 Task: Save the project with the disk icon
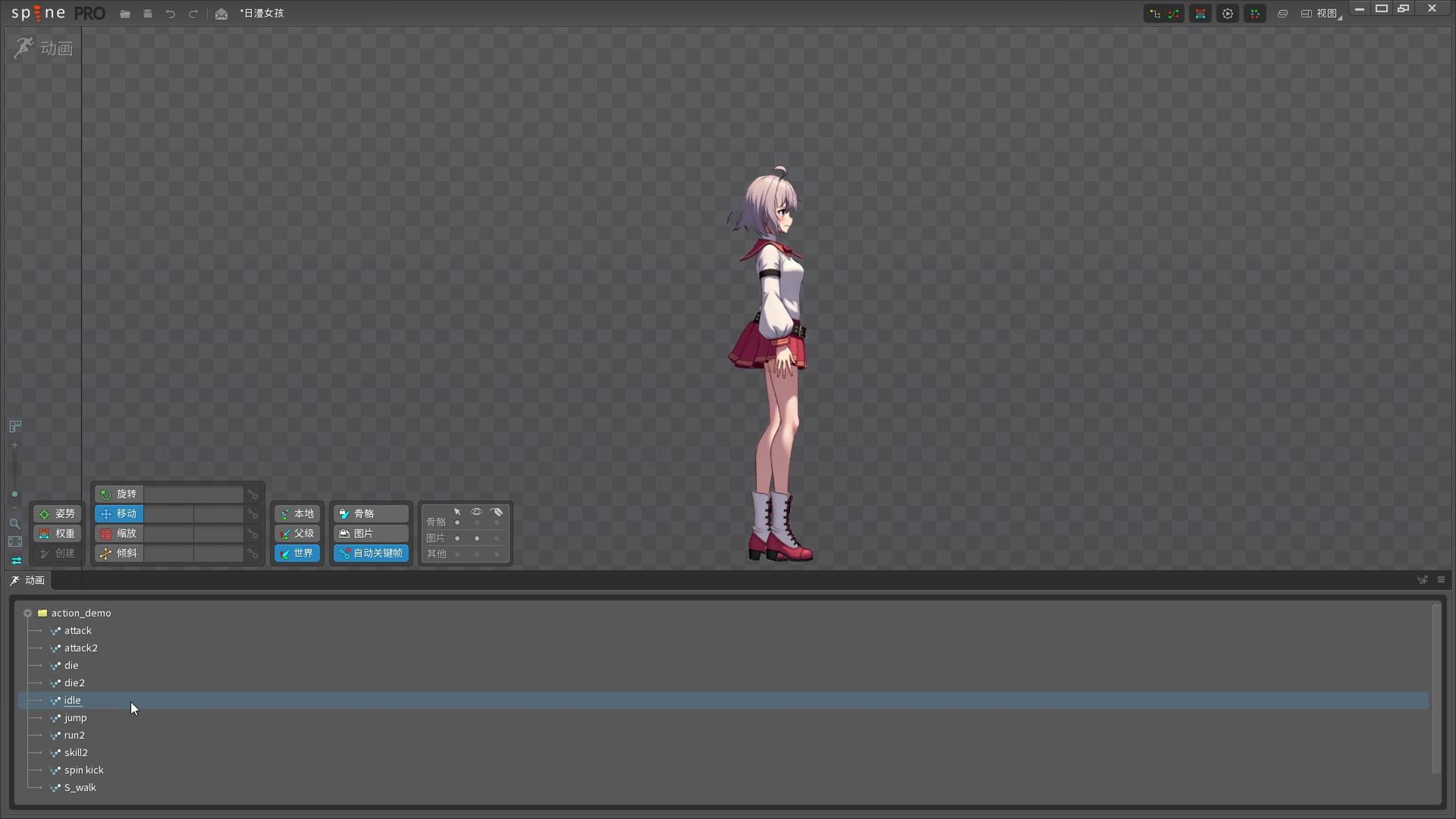(148, 14)
